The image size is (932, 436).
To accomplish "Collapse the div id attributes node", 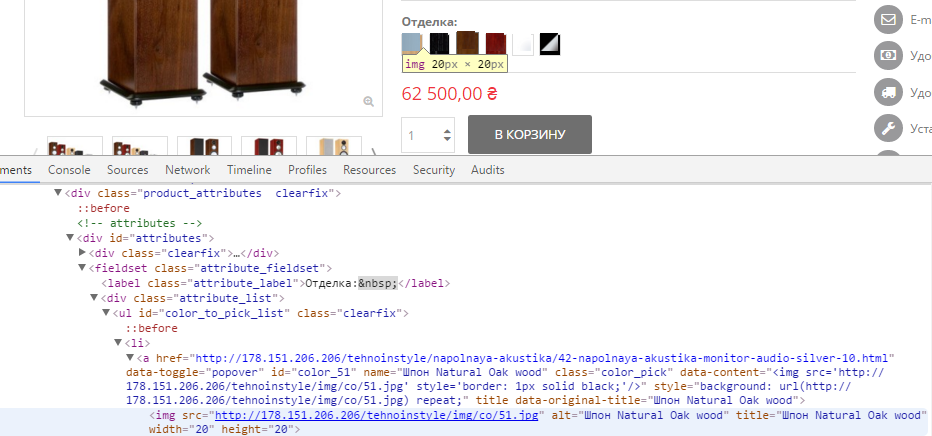I will pyautogui.click(x=70, y=238).
